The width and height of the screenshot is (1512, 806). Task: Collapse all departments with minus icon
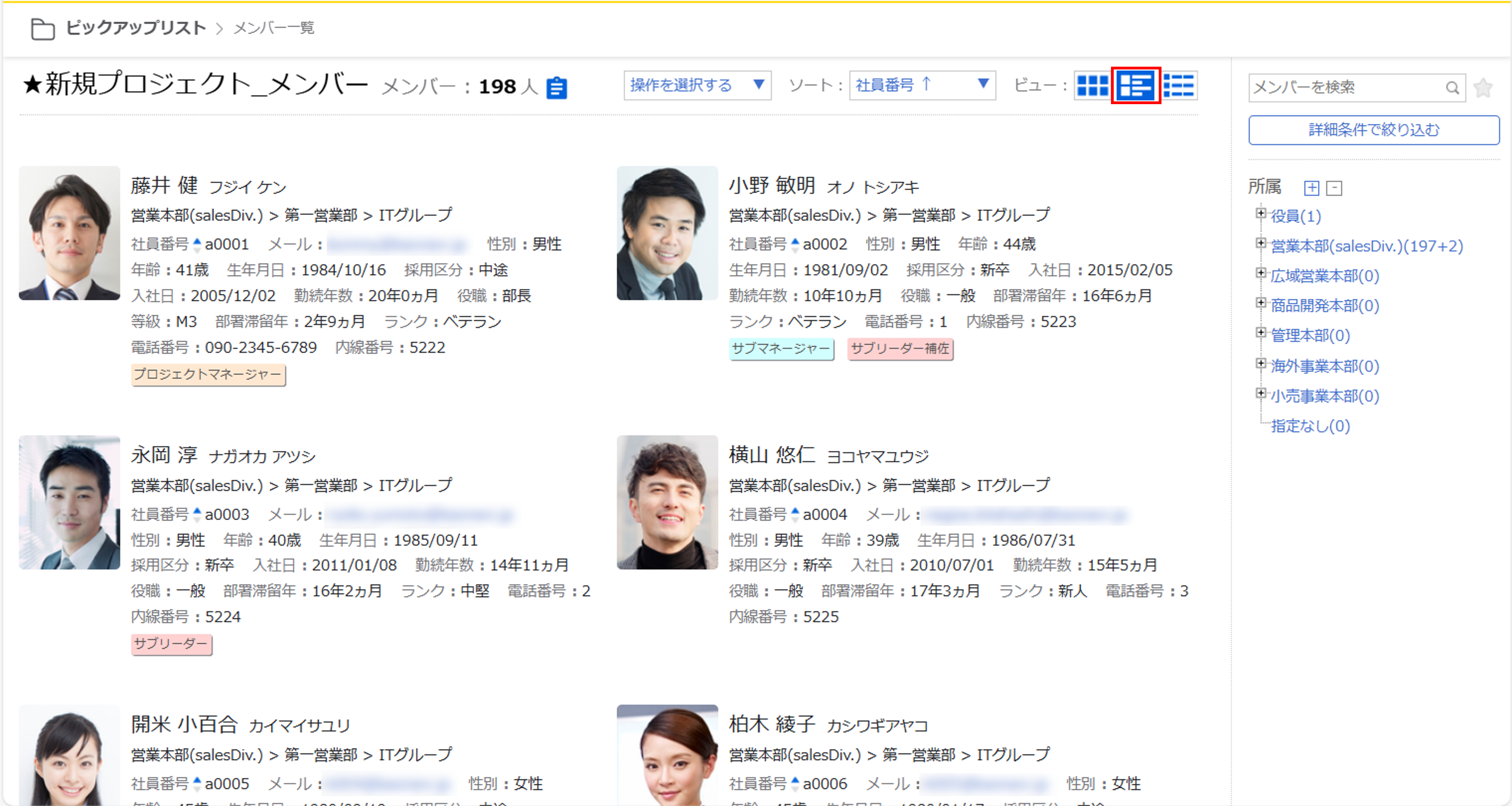[x=1334, y=188]
